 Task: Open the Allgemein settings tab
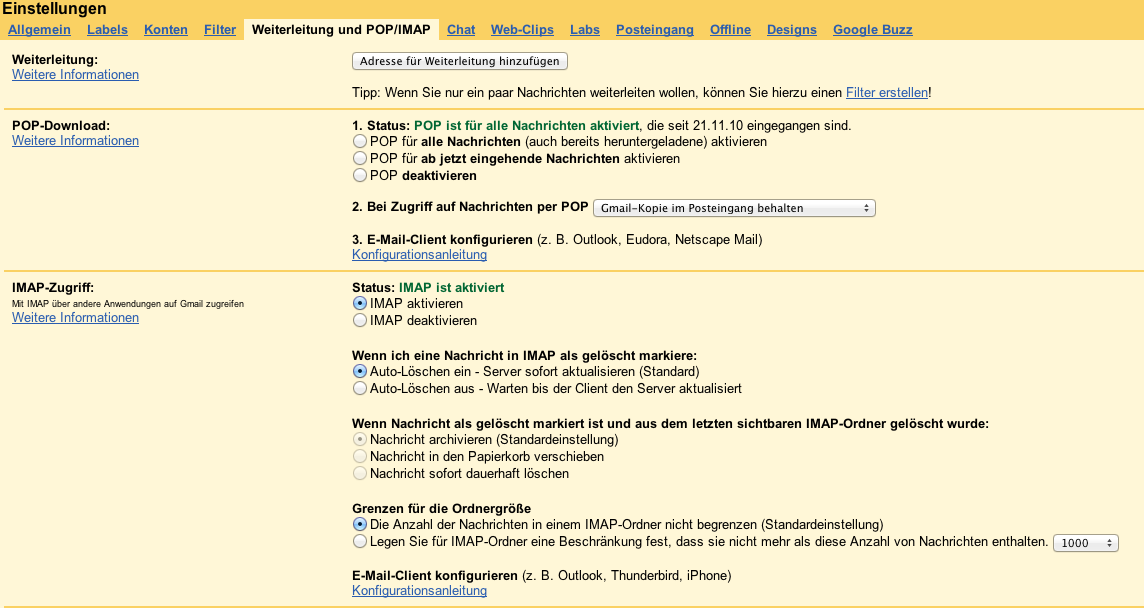tap(39, 30)
